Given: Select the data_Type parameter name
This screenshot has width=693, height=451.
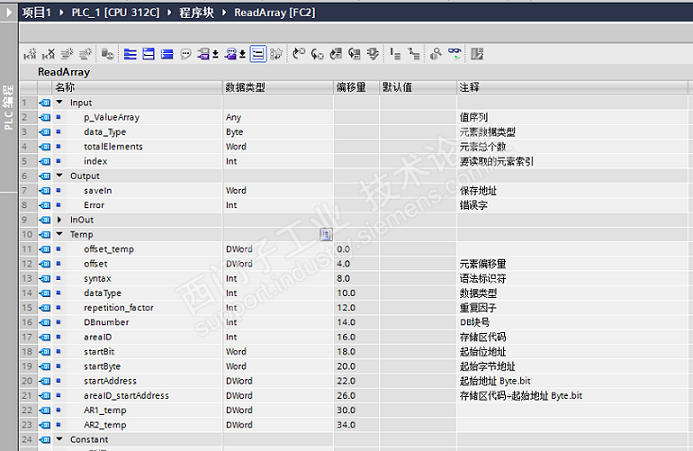Looking at the screenshot, I should pyautogui.click(x=105, y=132).
